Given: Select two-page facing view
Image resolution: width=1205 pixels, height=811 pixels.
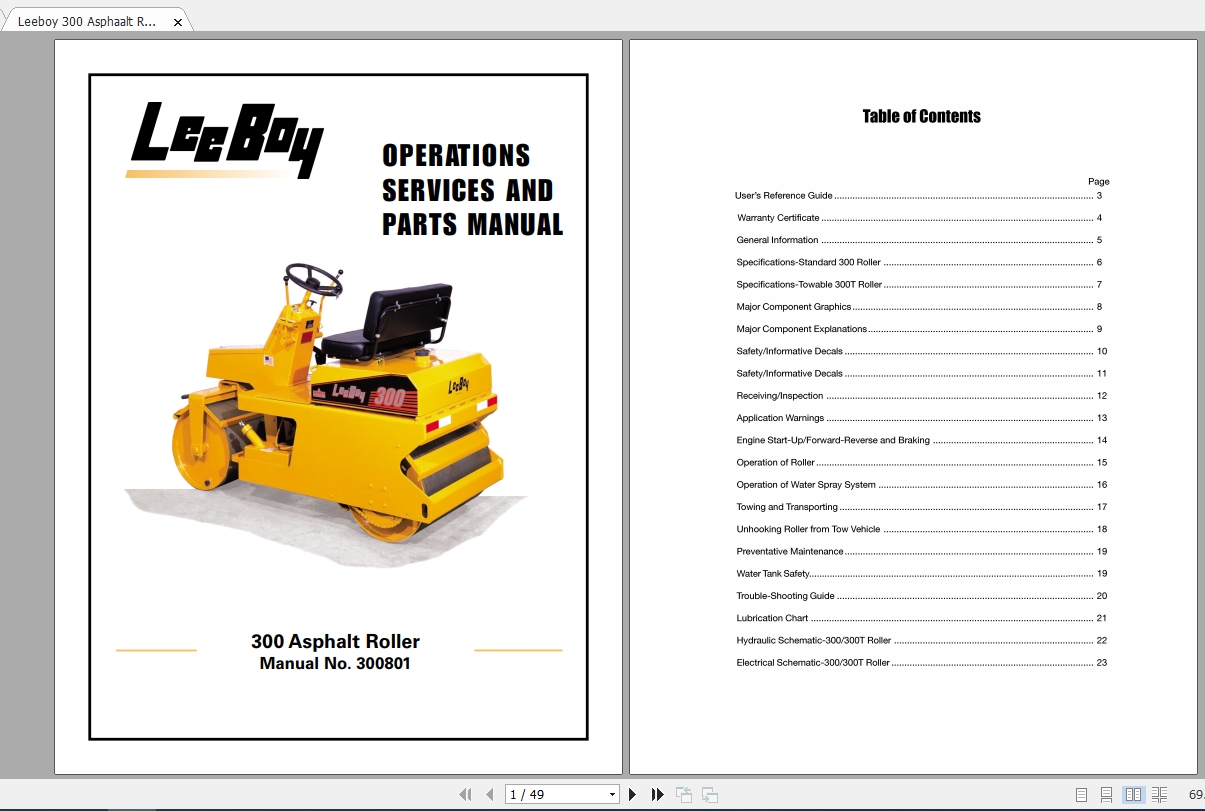Looking at the screenshot, I should pos(1133,795).
